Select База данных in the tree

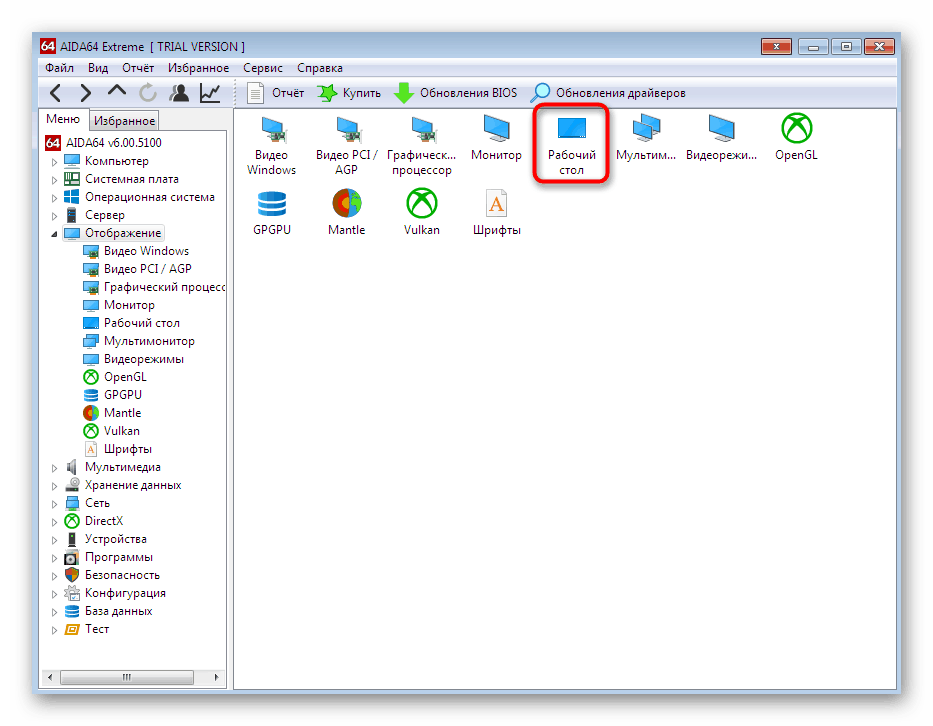click(x=108, y=611)
